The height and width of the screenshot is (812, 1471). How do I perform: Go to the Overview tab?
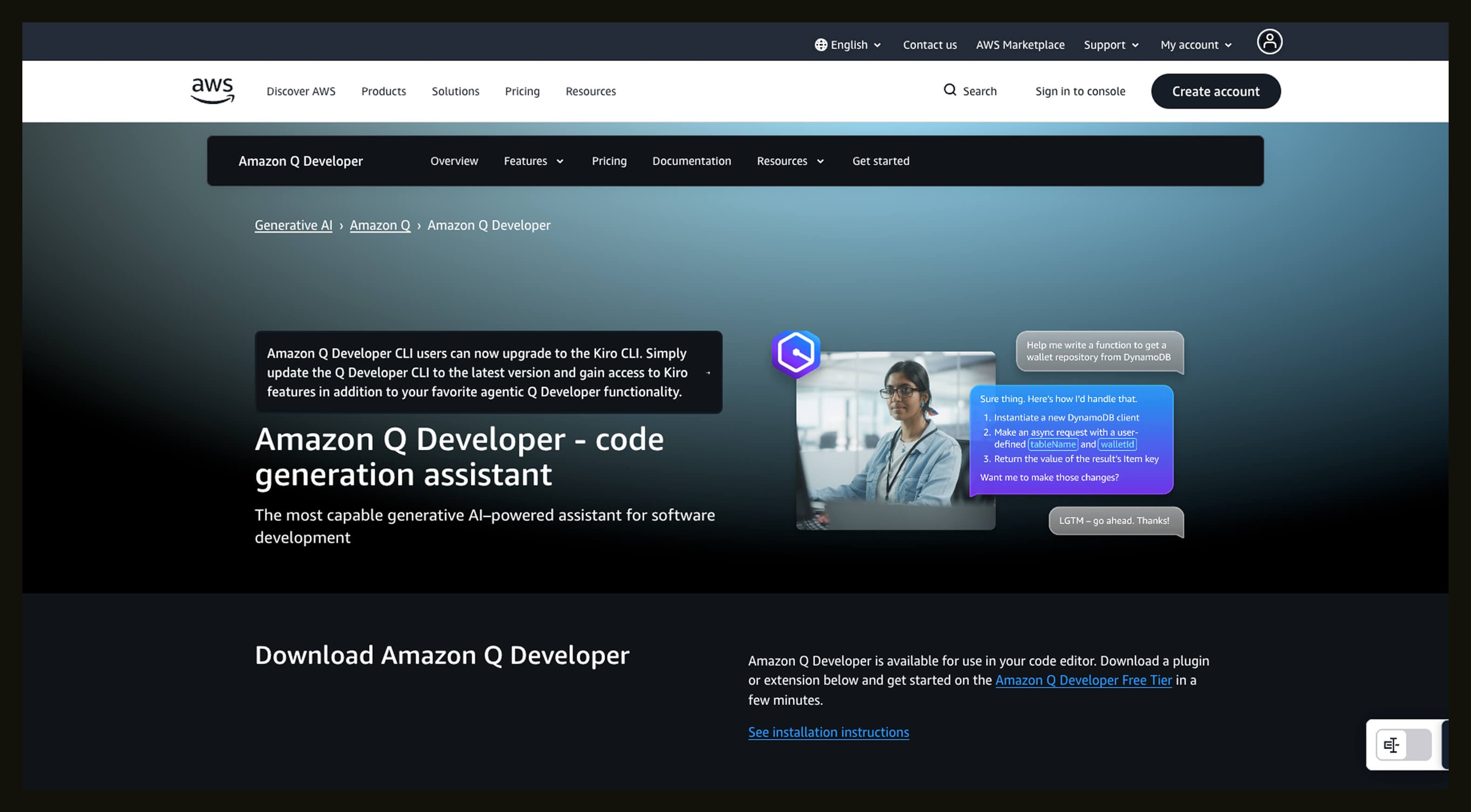[454, 161]
